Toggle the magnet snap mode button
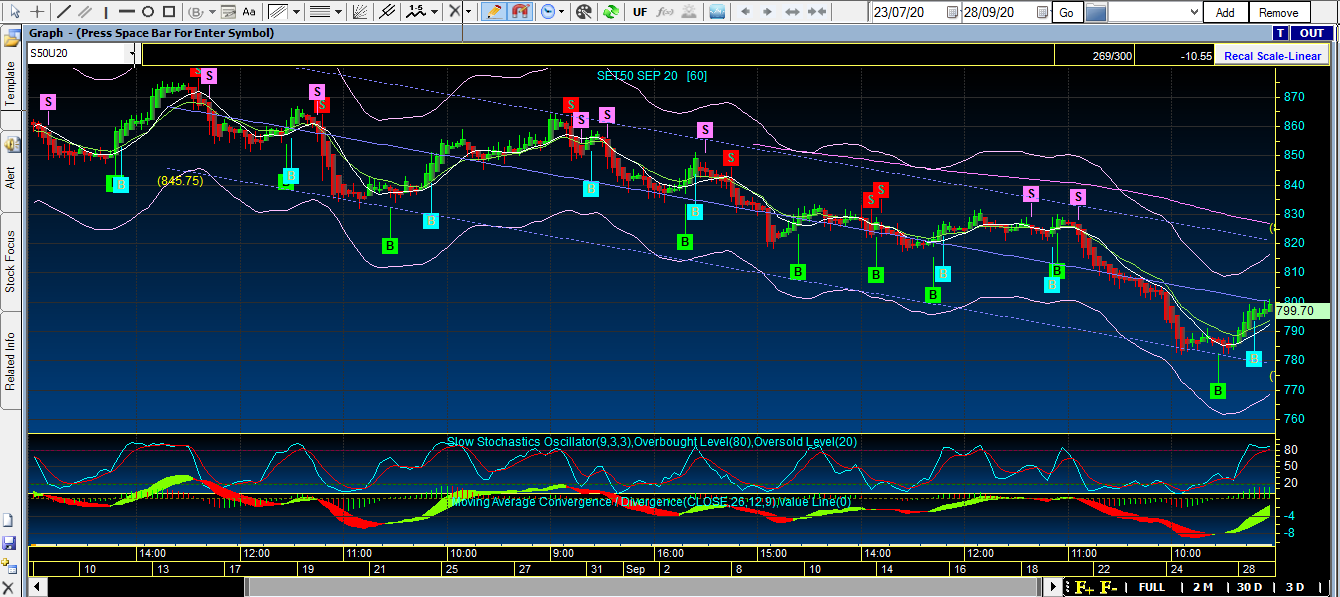This screenshot has width=1340, height=597. 520,12
